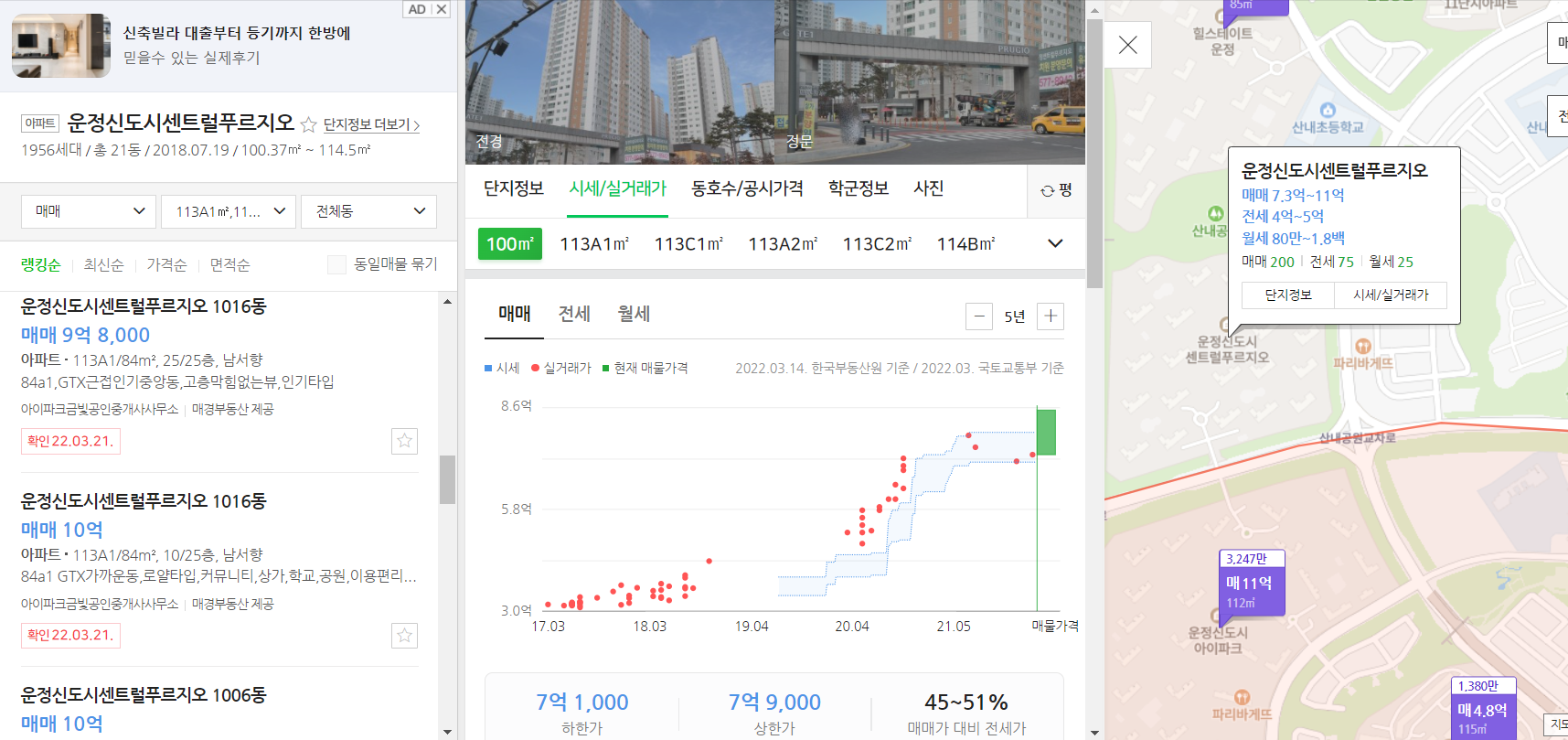Sort listings by 랭킹순

point(41,264)
